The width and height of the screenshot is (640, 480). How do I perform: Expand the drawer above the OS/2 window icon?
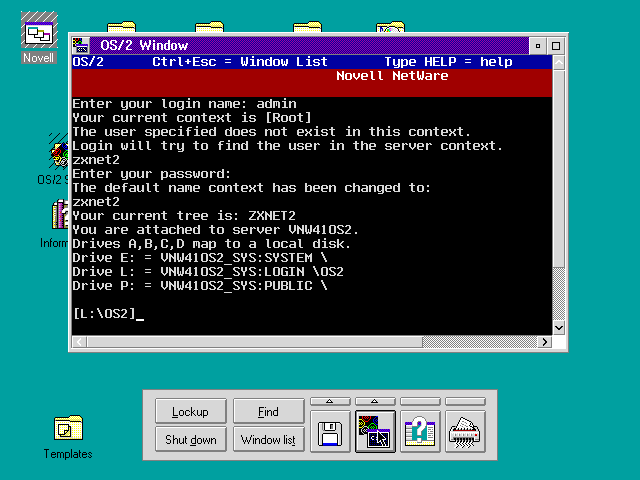[x=375, y=402]
